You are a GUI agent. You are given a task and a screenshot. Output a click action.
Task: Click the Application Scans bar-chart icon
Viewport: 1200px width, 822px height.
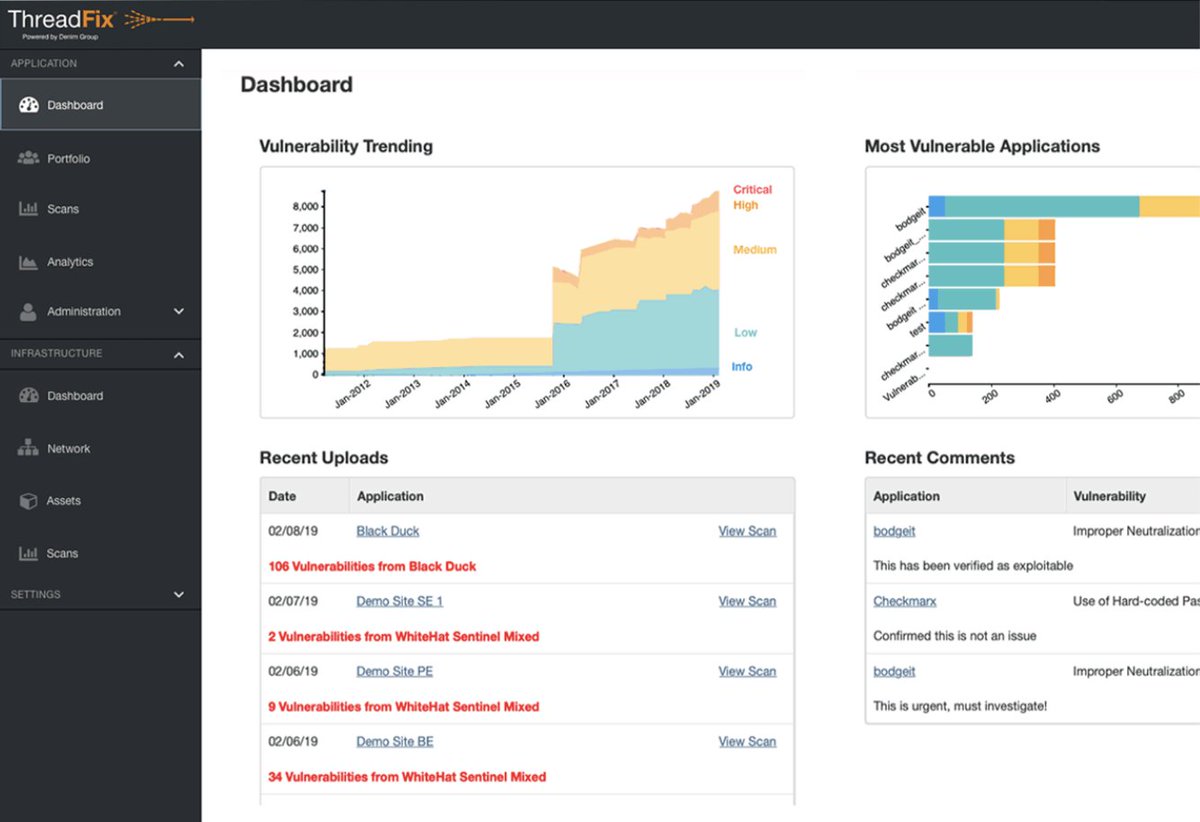pos(29,209)
